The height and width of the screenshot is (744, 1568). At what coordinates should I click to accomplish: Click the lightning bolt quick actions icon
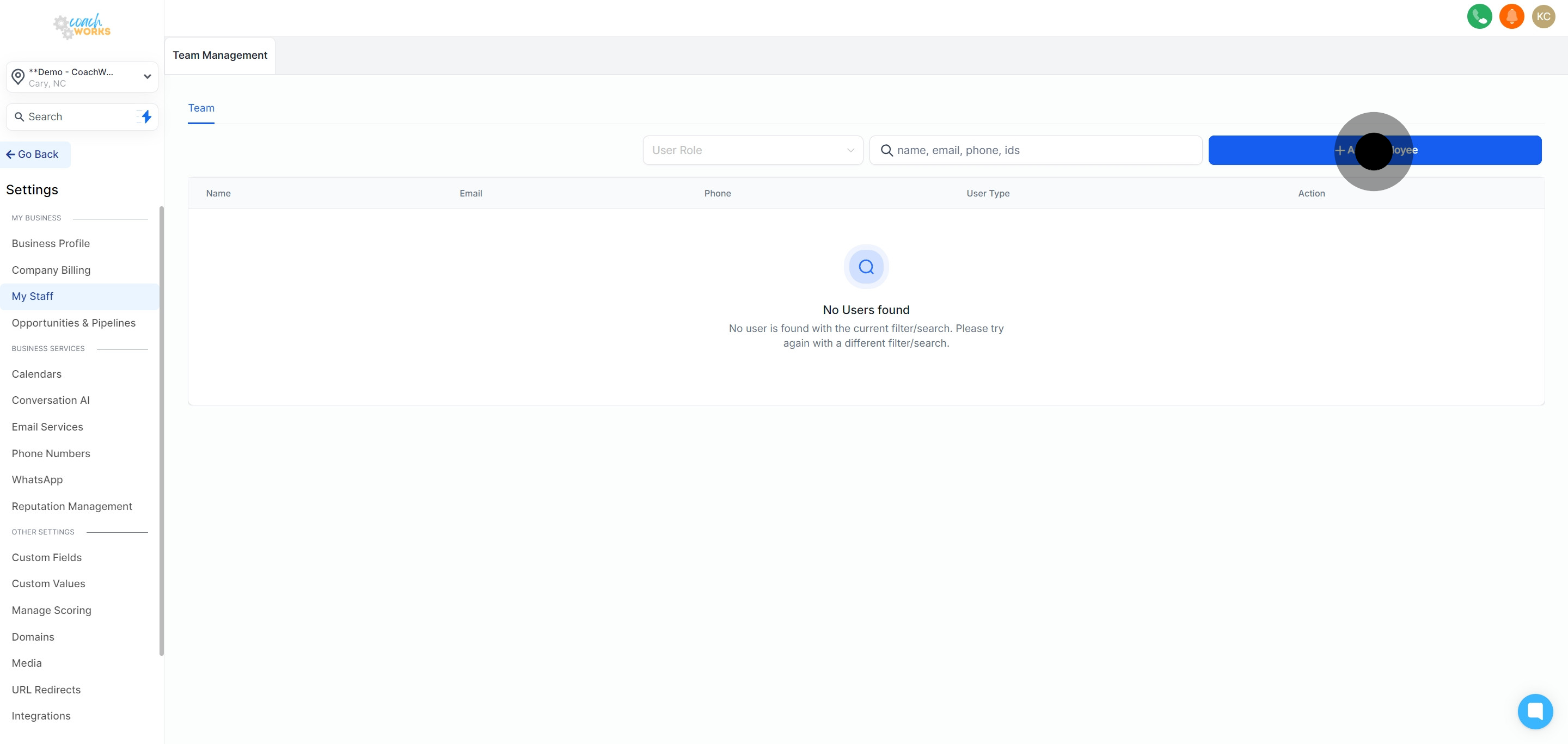(x=146, y=117)
